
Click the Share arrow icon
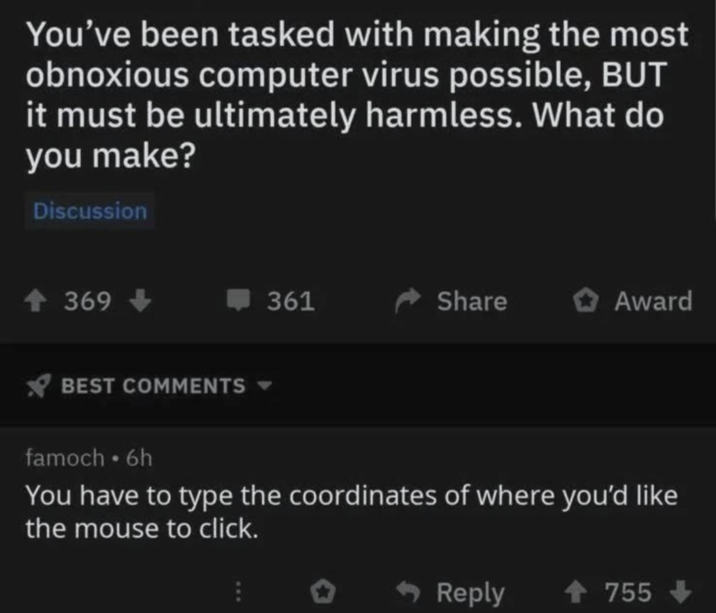408,301
